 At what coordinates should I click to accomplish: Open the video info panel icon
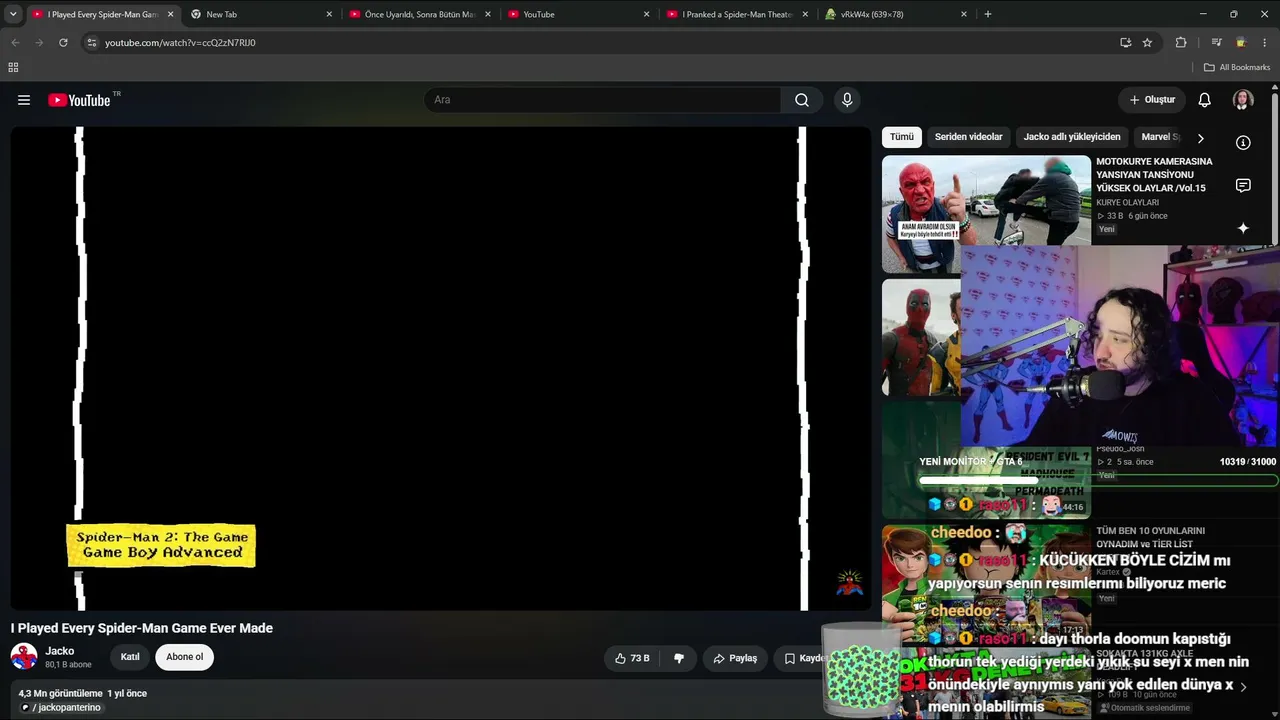pyautogui.click(x=1243, y=143)
